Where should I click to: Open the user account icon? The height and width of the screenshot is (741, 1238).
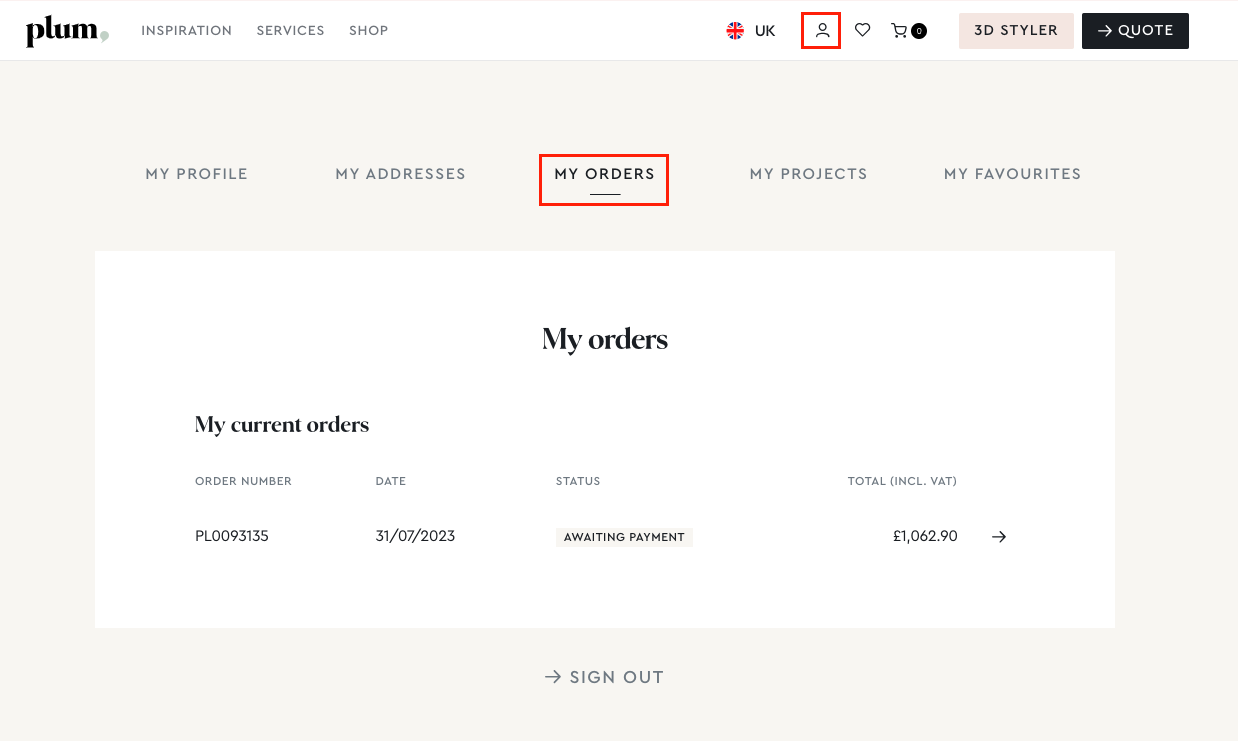822,30
